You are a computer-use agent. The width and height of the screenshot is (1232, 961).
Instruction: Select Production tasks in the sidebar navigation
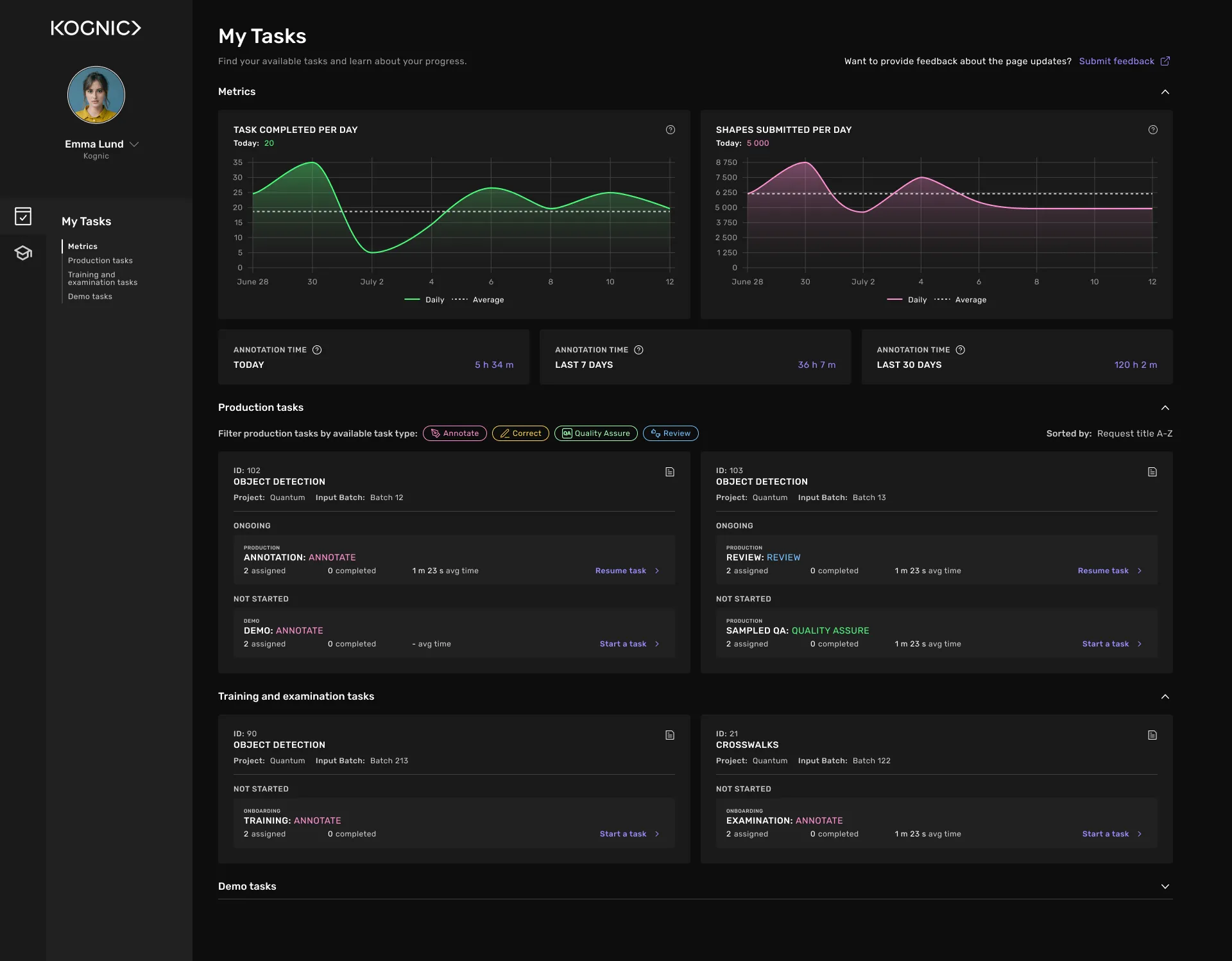(x=100, y=261)
